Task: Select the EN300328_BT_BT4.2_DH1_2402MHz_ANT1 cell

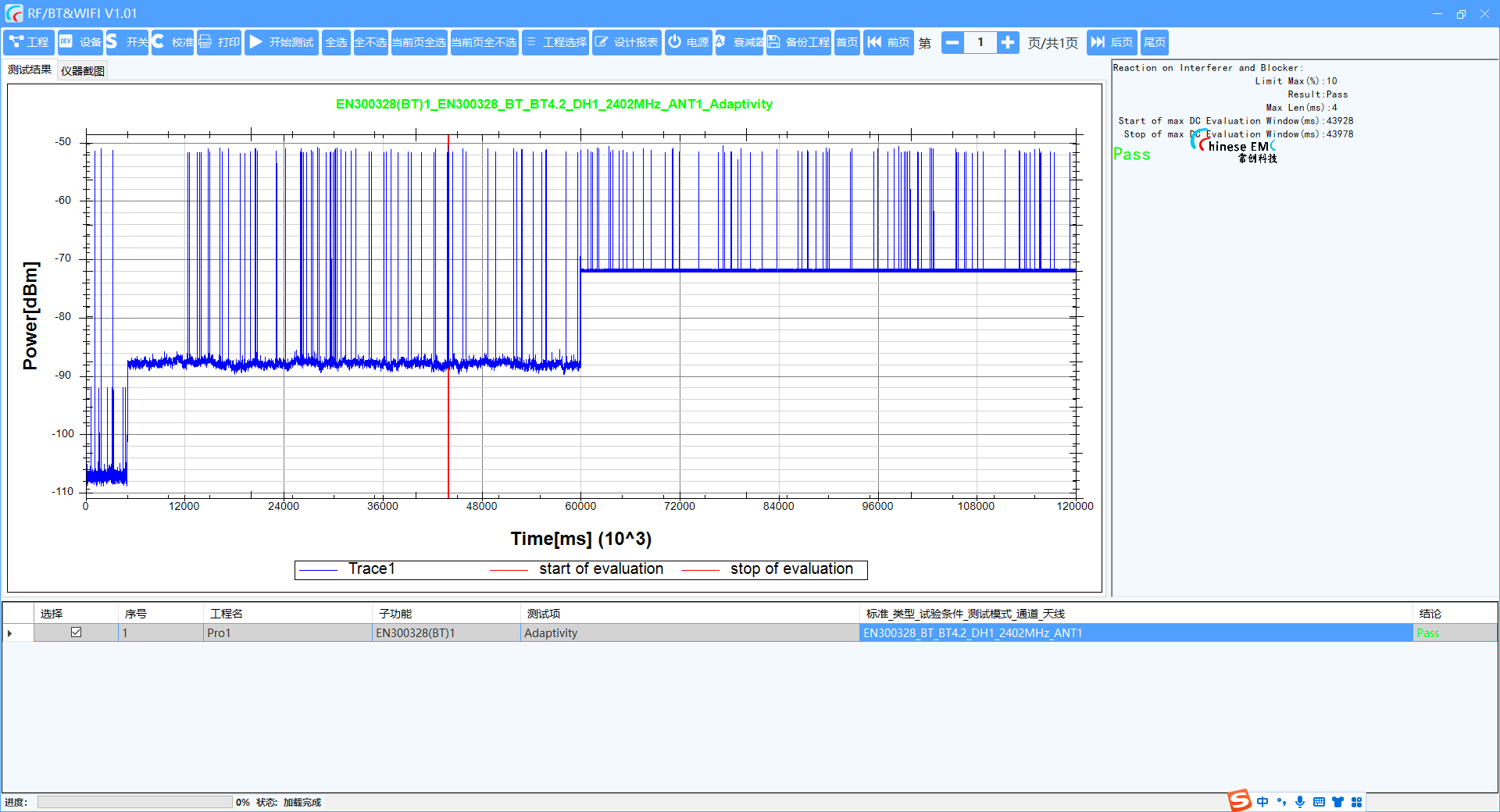Action: click(x=1136, y=633)
